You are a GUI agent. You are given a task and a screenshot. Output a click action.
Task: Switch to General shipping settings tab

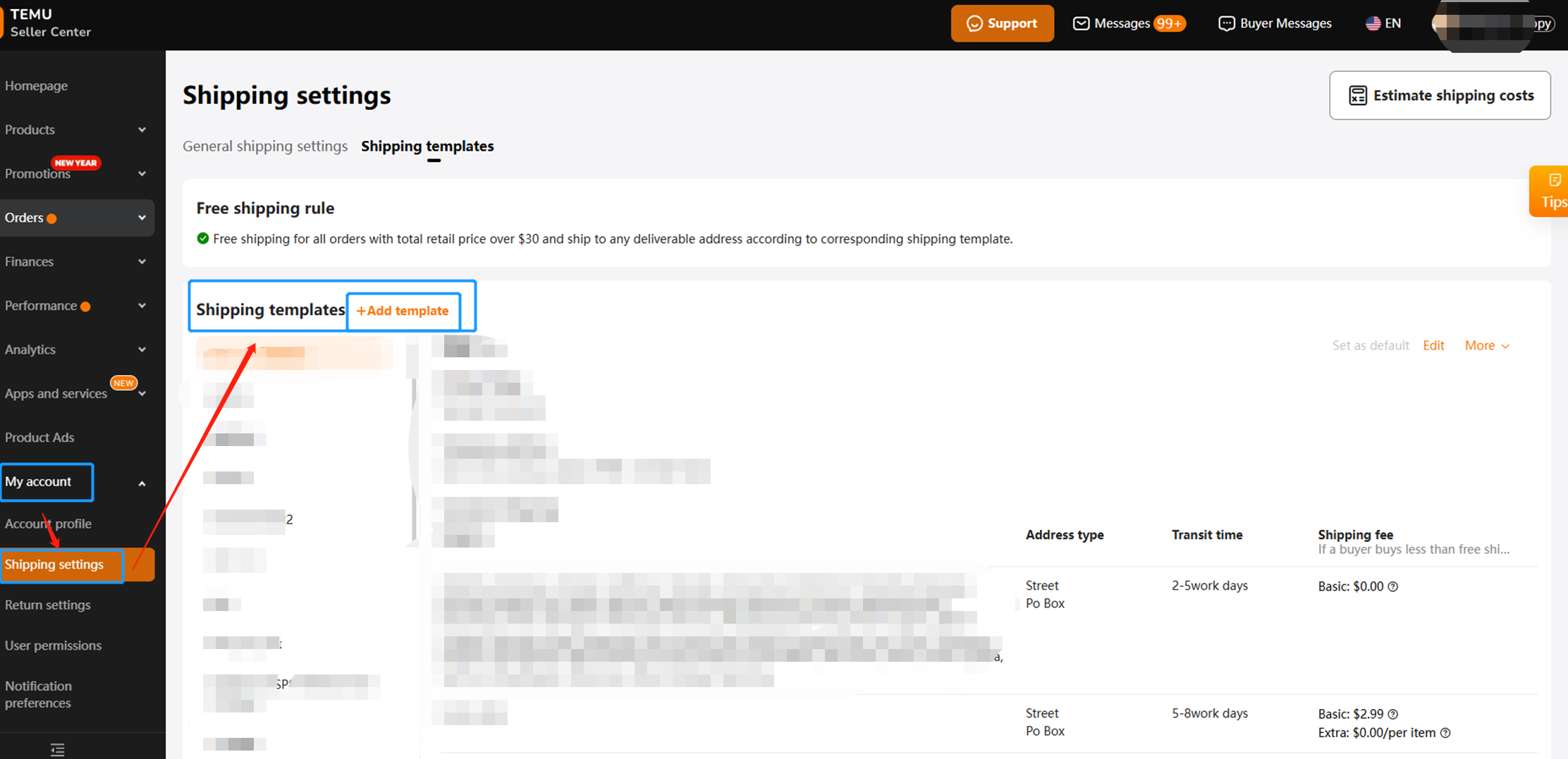(x=265, y=146)
